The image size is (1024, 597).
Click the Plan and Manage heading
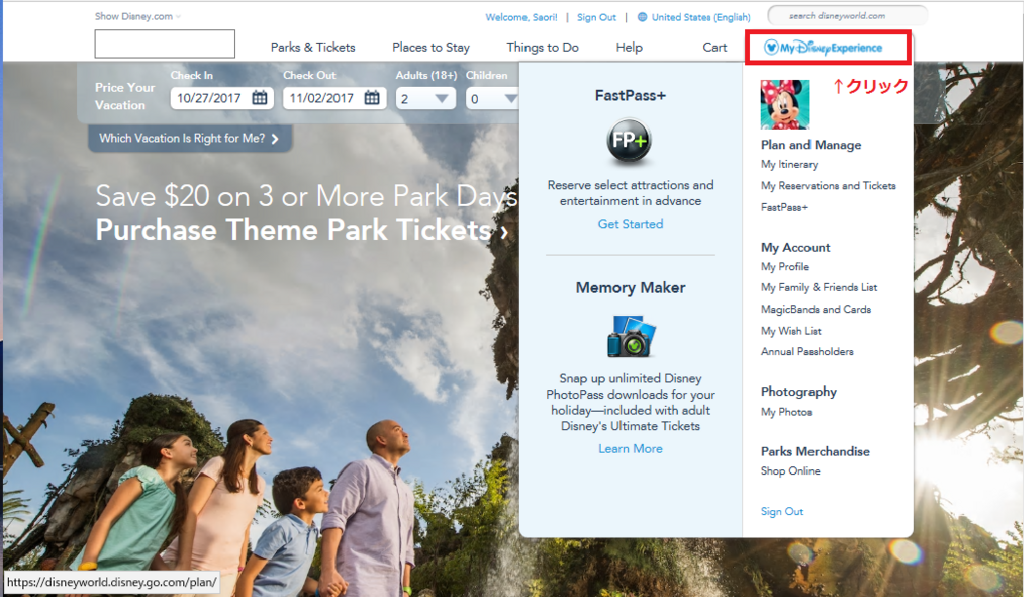click(x=810, y=145)
